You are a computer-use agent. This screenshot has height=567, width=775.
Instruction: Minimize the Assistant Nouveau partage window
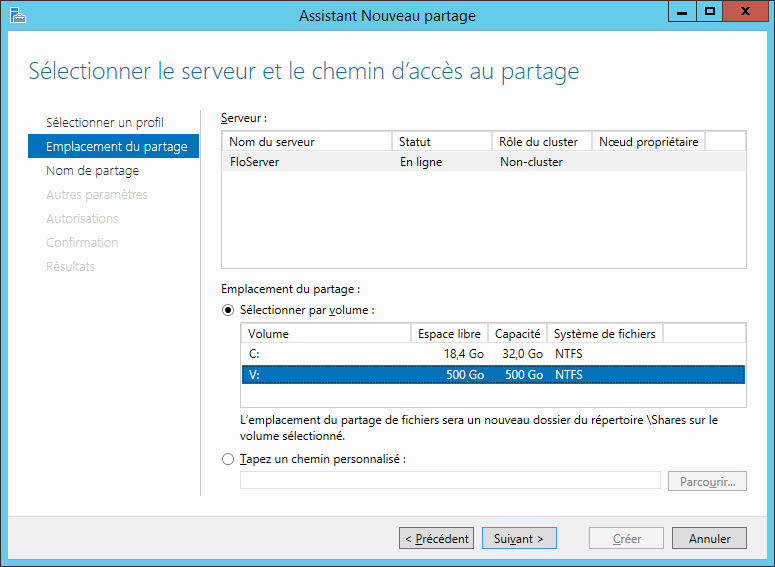[682, 11]
